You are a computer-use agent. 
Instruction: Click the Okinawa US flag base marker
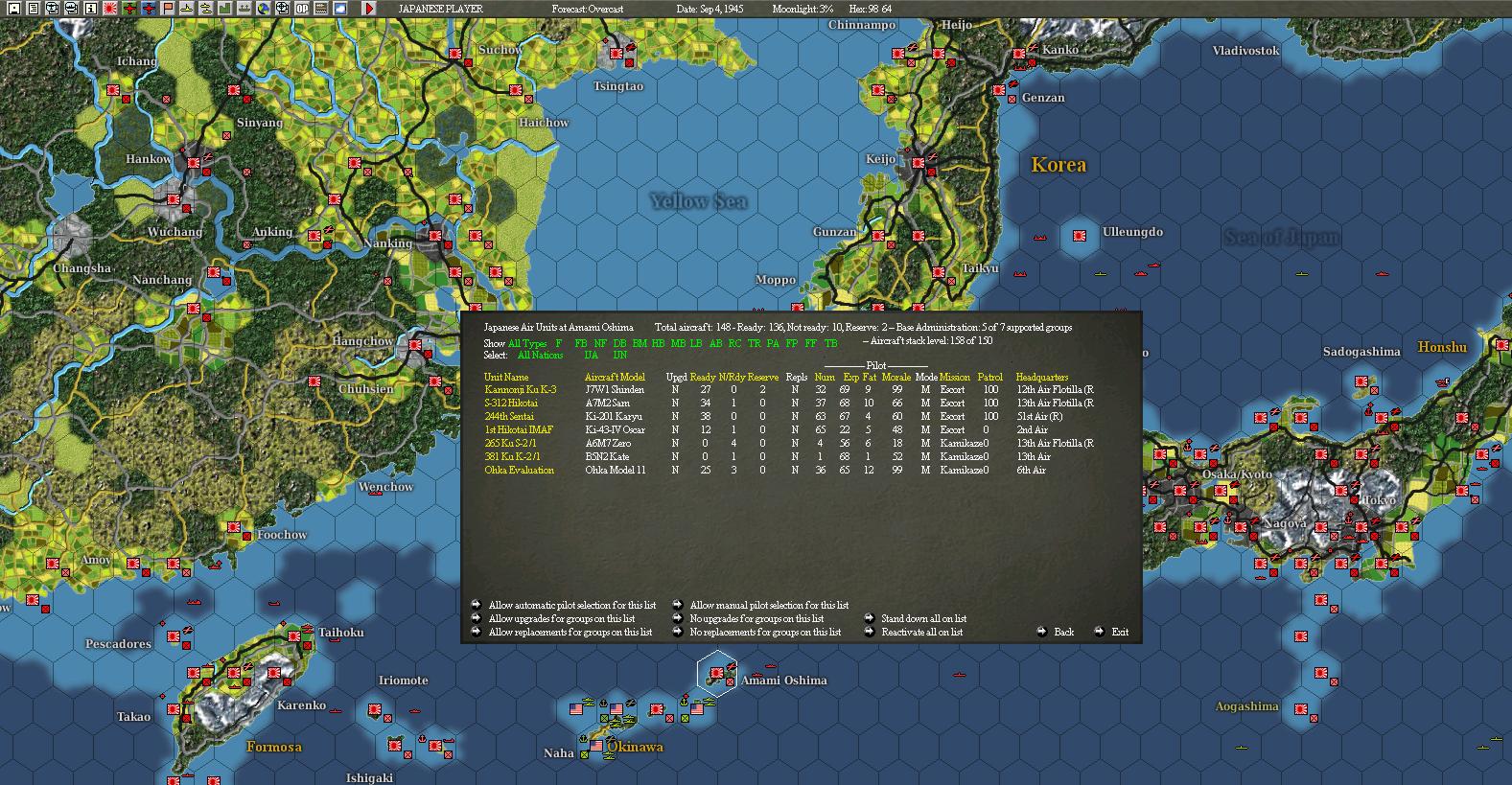596,746
